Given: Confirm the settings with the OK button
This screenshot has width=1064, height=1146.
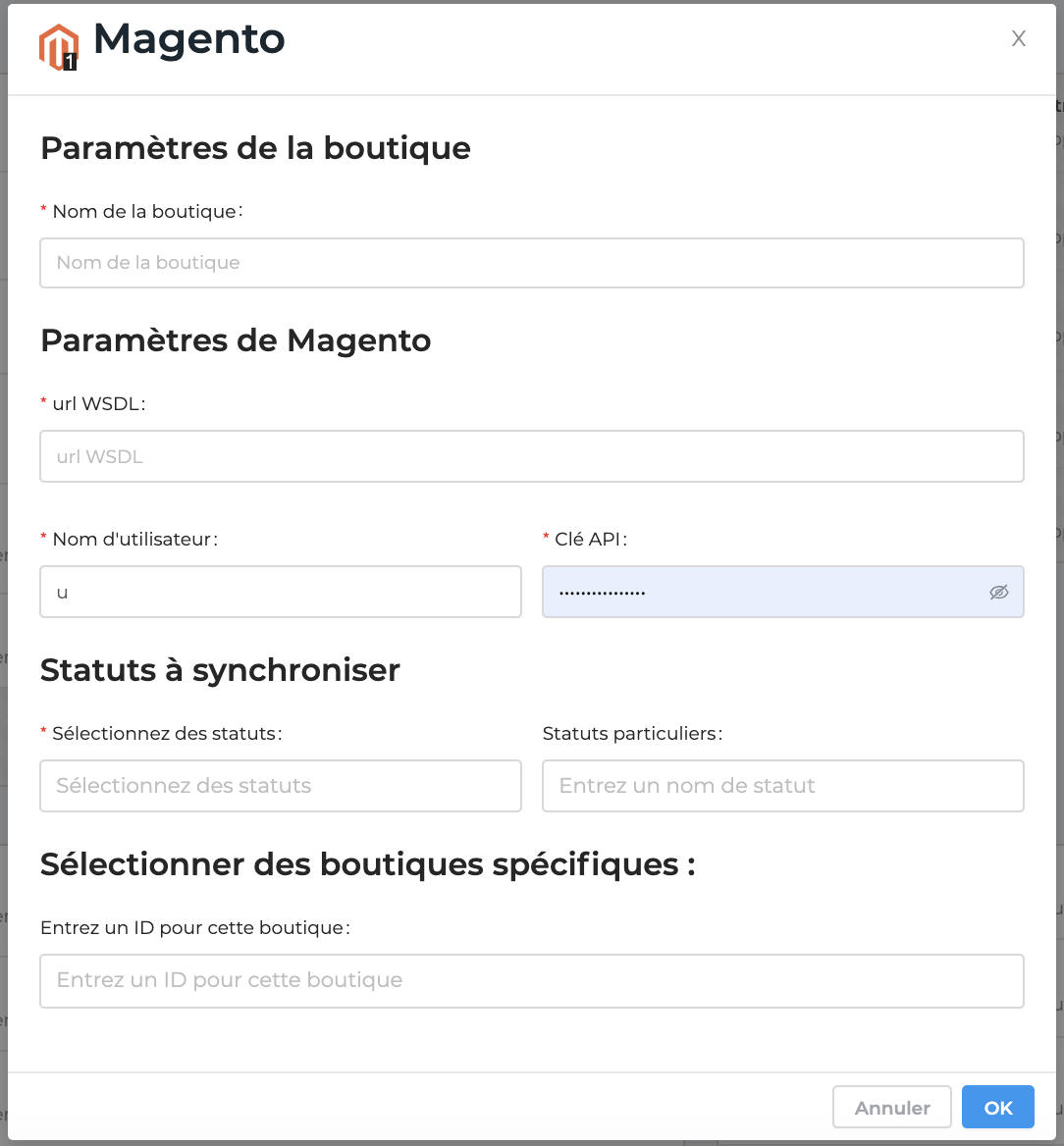Looking at the screenshot, I should (998, 1107).
